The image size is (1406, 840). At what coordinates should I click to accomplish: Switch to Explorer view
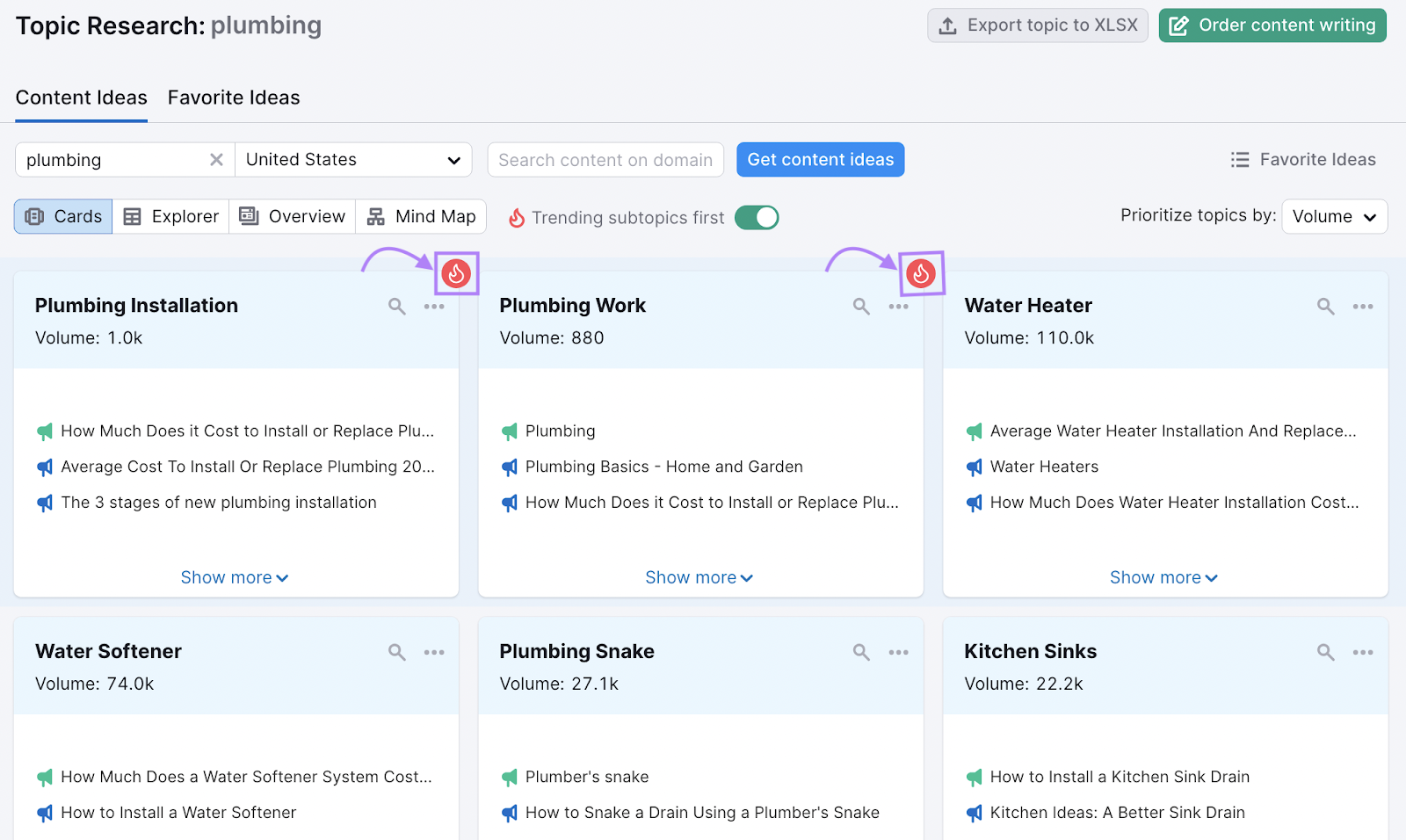[x=170, y=216]
